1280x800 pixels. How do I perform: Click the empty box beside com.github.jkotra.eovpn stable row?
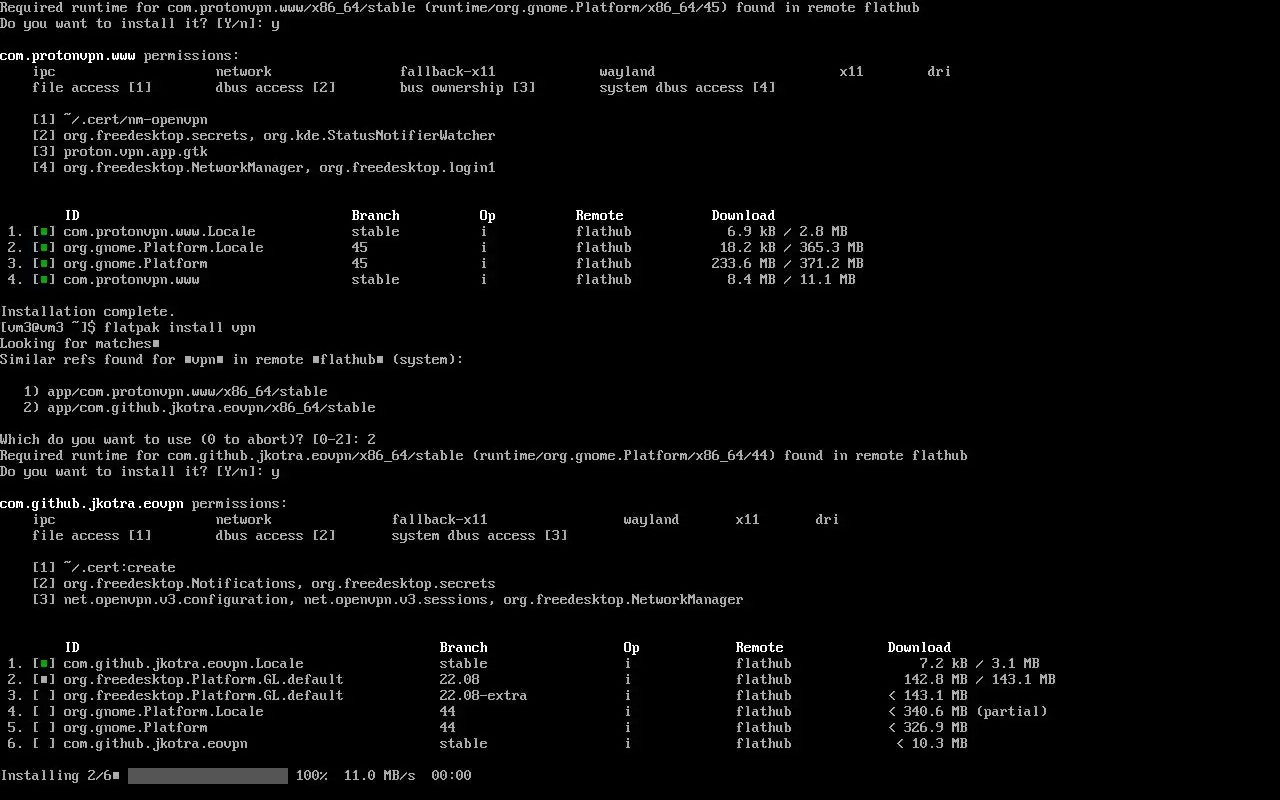tap(44, 744)
